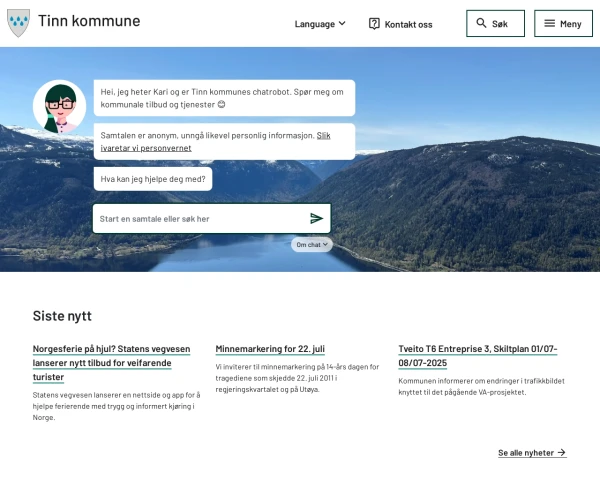Open the Meny hamburger menu button
The width and height of the screenshot is (600, 480).
point(563,24)
